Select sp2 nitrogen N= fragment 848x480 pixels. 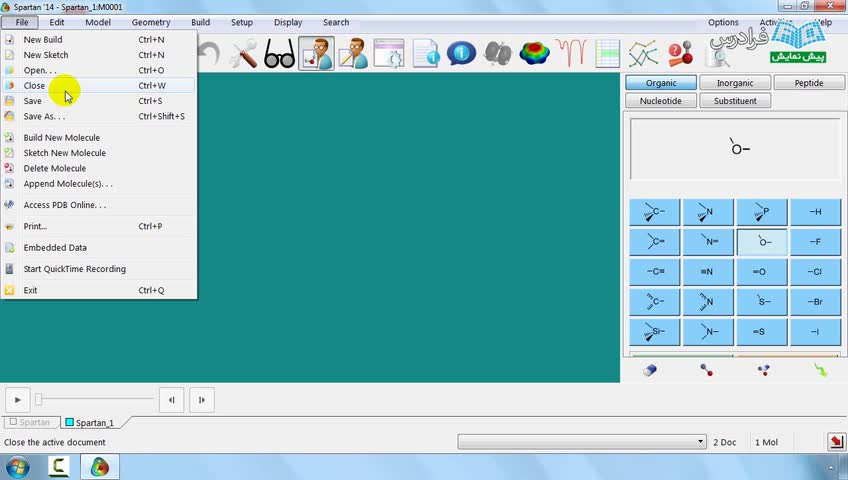pyautogui.click(x=708, y=242)
